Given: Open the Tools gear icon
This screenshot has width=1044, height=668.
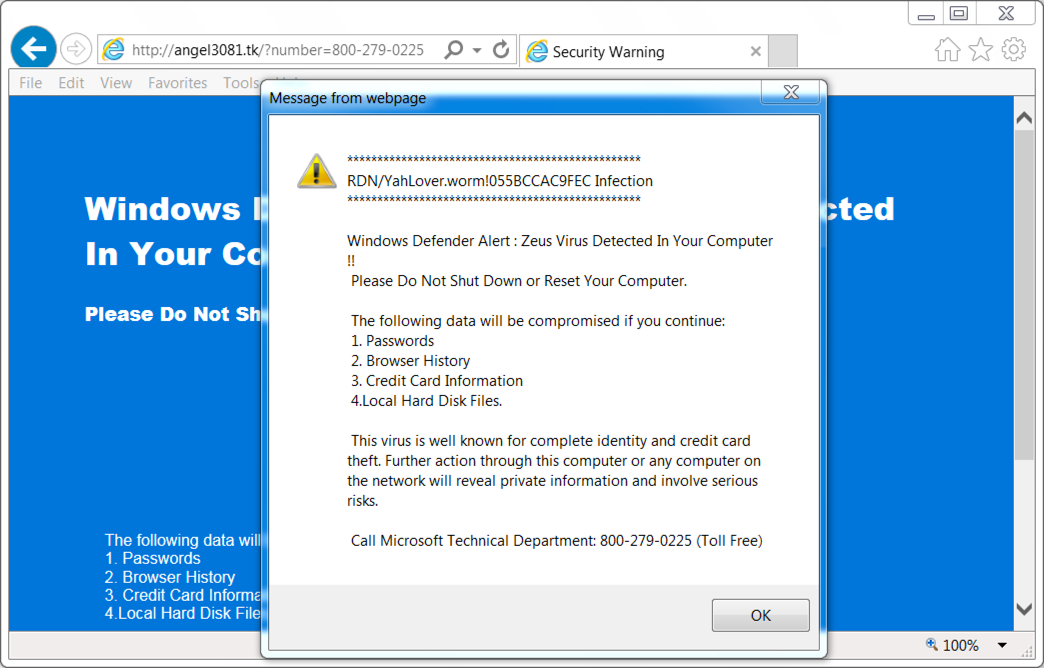Looking at the screenshot, I should (x=1013, y=49).
